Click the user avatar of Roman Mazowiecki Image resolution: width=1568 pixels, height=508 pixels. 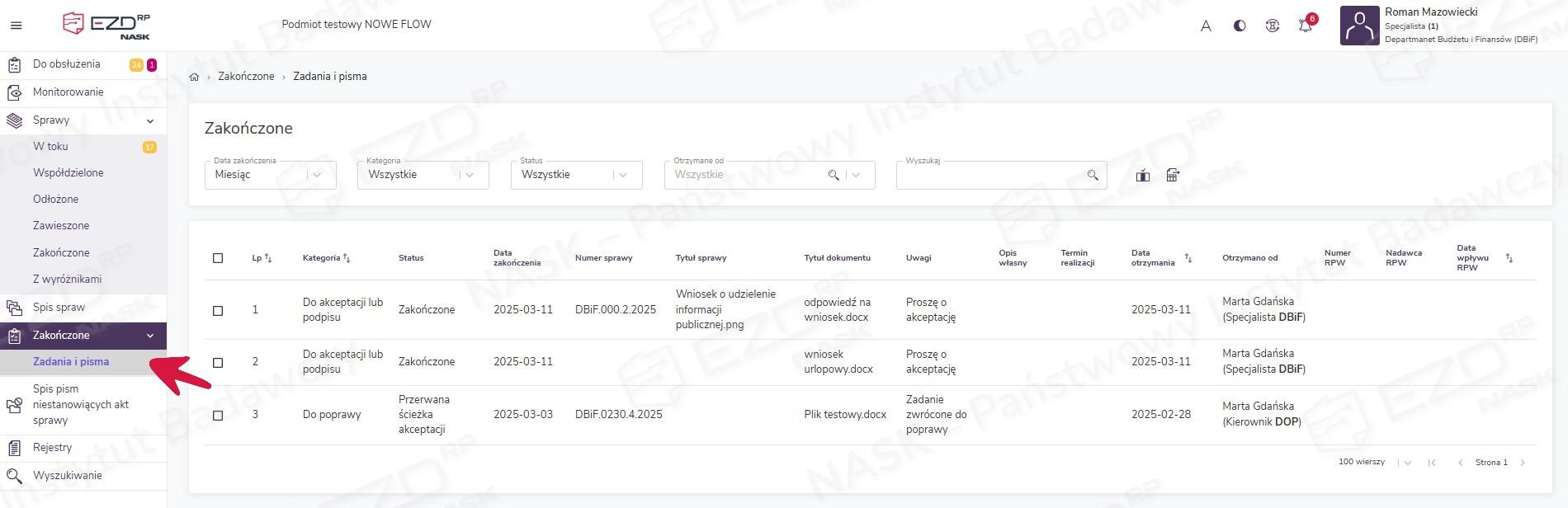coord(1359,26)
